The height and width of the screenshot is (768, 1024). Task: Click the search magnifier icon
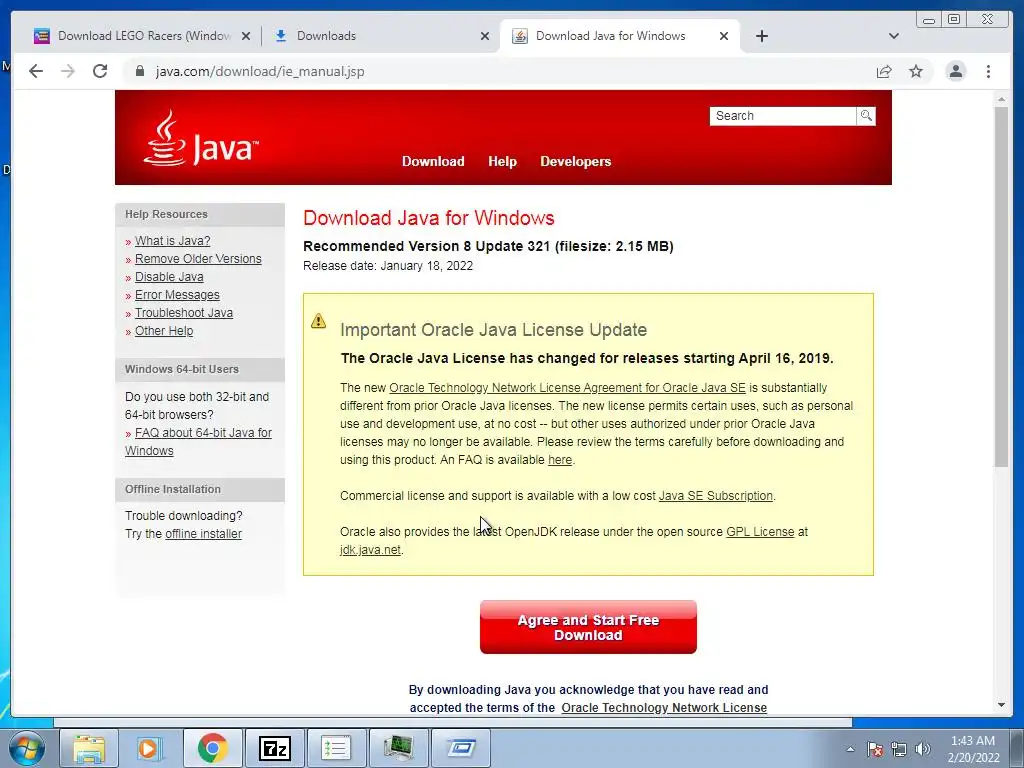point(866,116)
